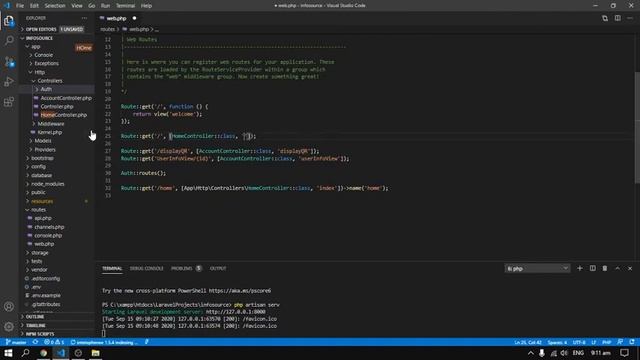Open the Selection menu
640x360 pixels.
[55, 6]
